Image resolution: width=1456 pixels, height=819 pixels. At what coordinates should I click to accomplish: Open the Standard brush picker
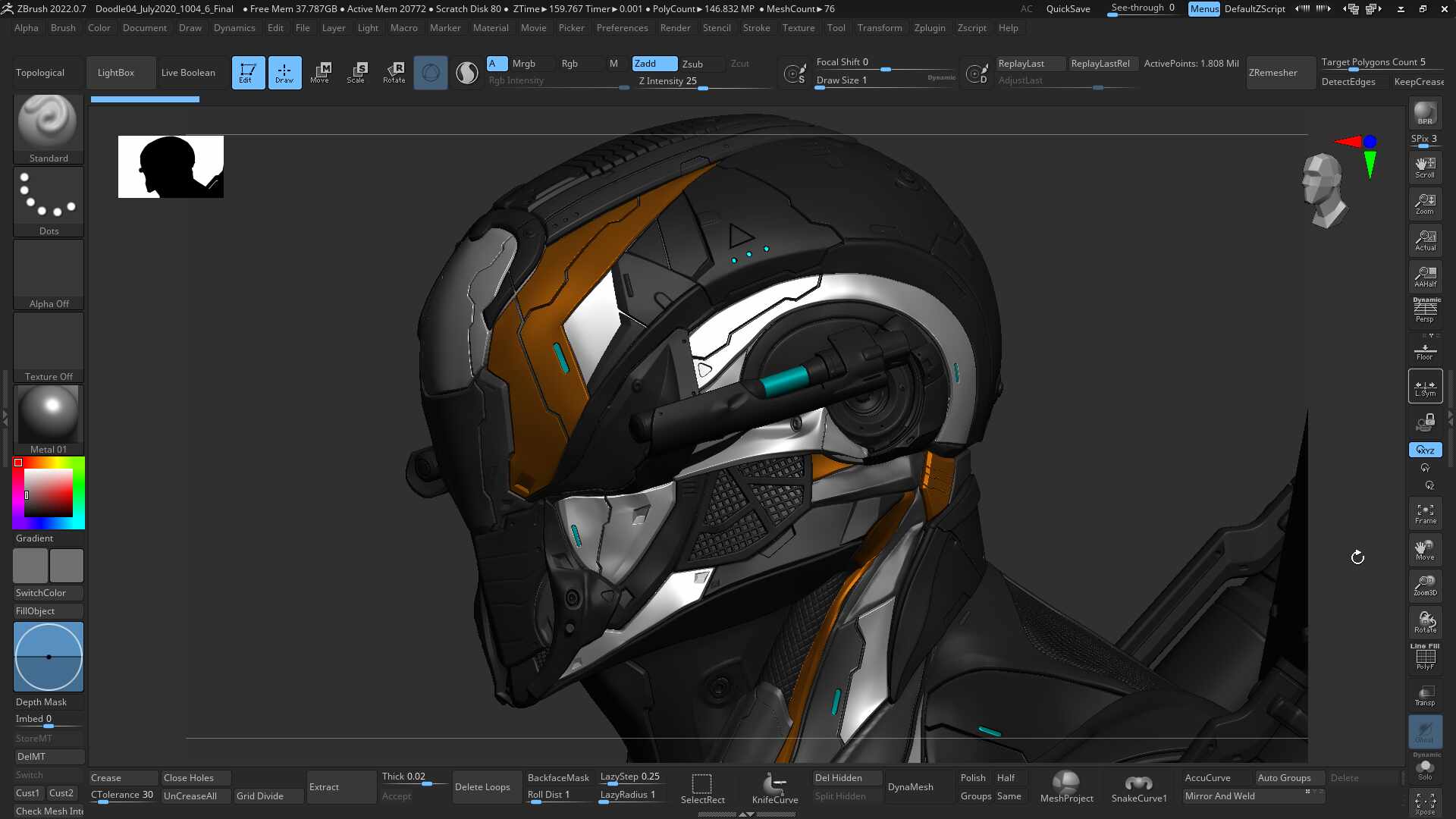pyautogui.click(x=49, y=128)
